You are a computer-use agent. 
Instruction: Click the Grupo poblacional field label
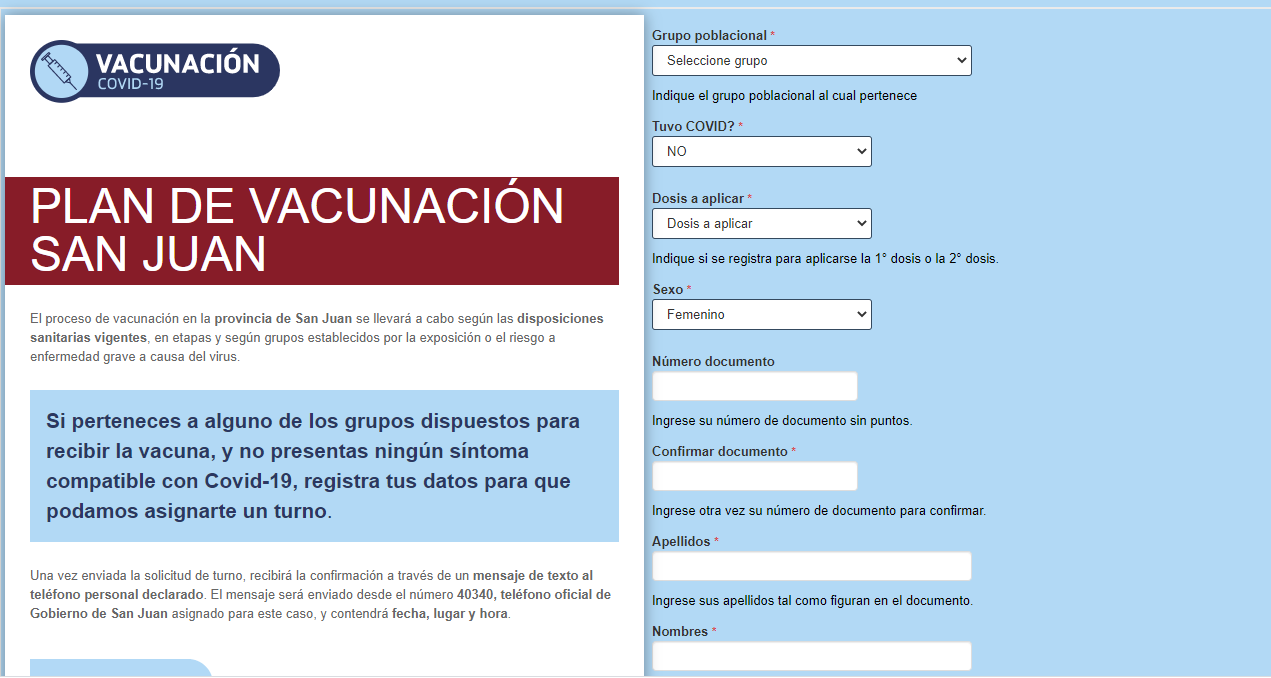coord(709,36)
